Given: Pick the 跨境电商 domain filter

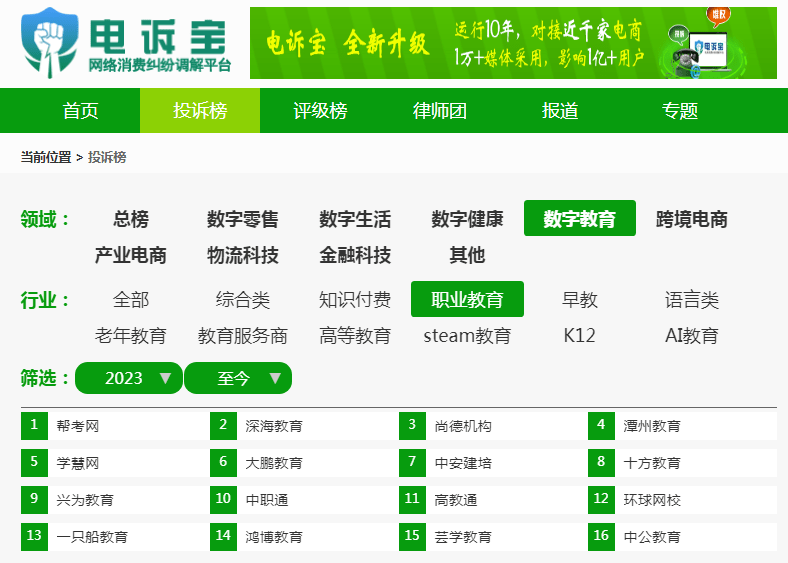Looking at the screenshot, I should coord(692,219).
